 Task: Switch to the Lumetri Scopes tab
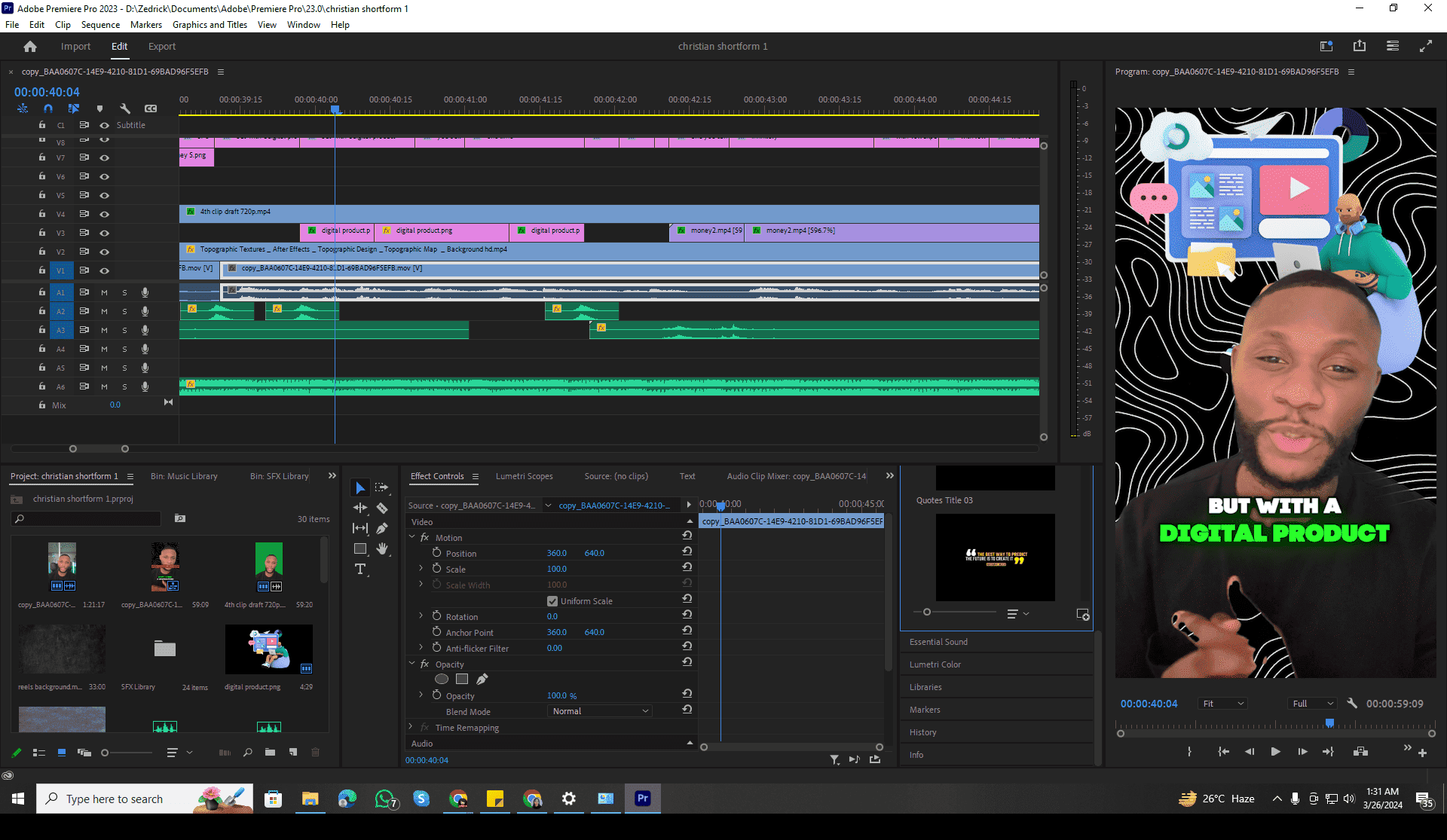click(x=524, y=476)
